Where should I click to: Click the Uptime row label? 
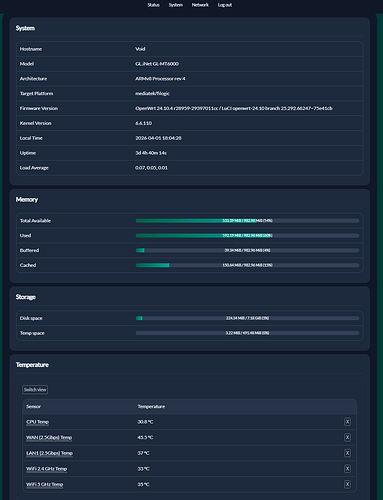(x=28, y=153)
